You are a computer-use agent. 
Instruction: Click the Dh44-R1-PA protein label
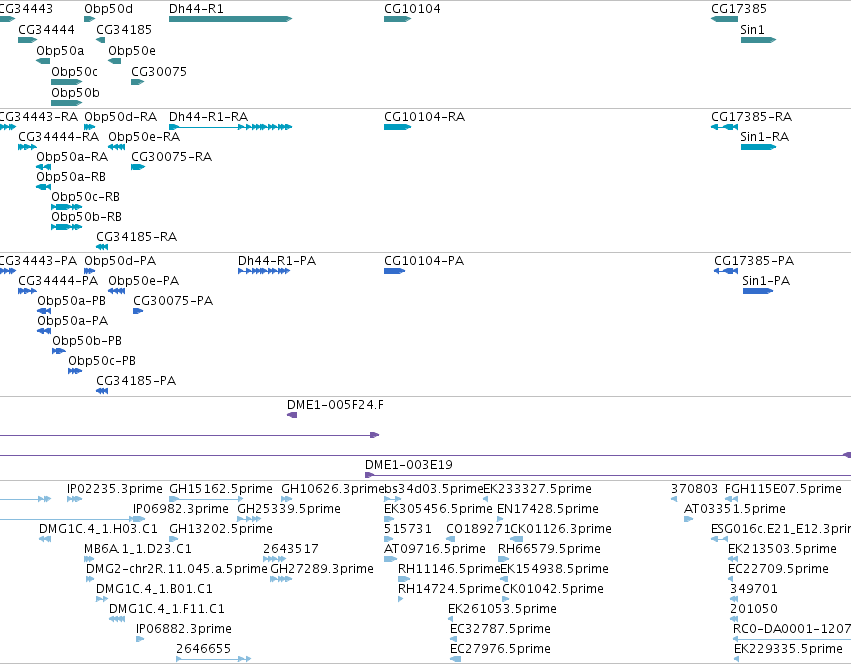pos(277,261)
